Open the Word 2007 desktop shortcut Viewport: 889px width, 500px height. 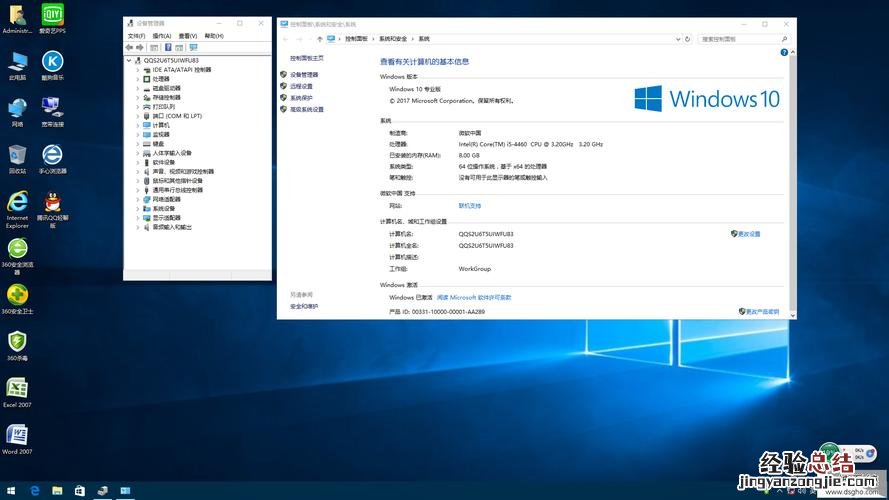click(17, 435)
